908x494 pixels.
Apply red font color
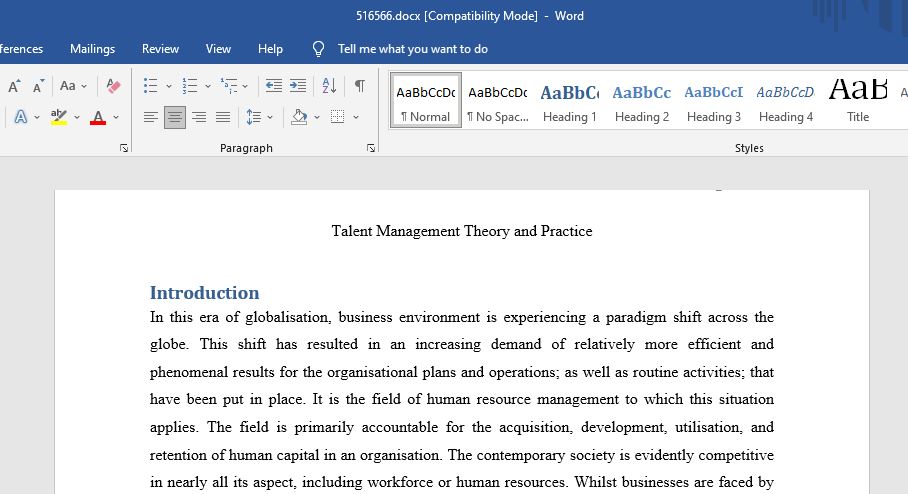pyautogui.click(x=98, y=117)
